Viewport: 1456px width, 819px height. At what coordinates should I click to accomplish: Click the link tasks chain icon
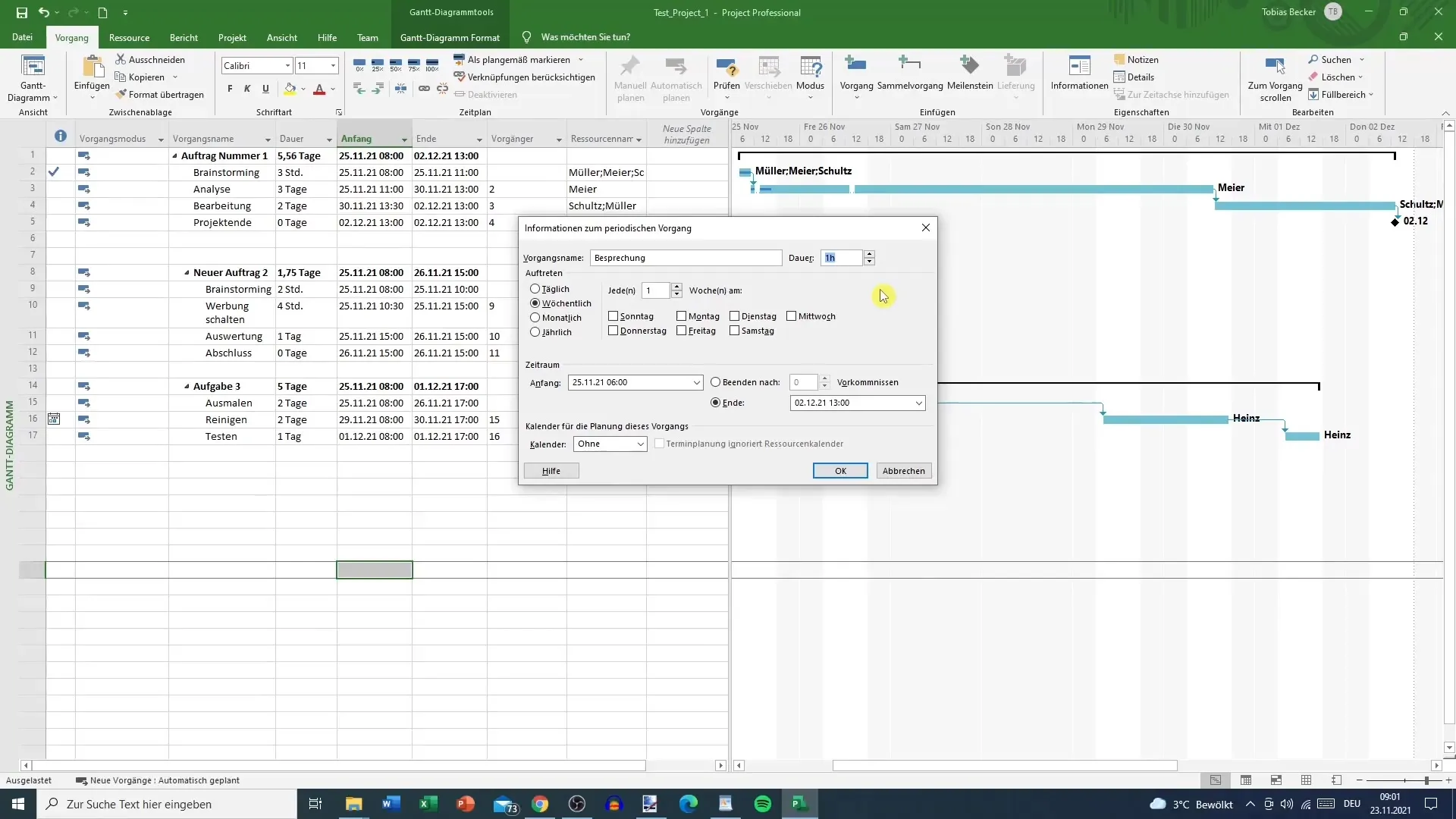pyautogui.click(x=424, y=89)
